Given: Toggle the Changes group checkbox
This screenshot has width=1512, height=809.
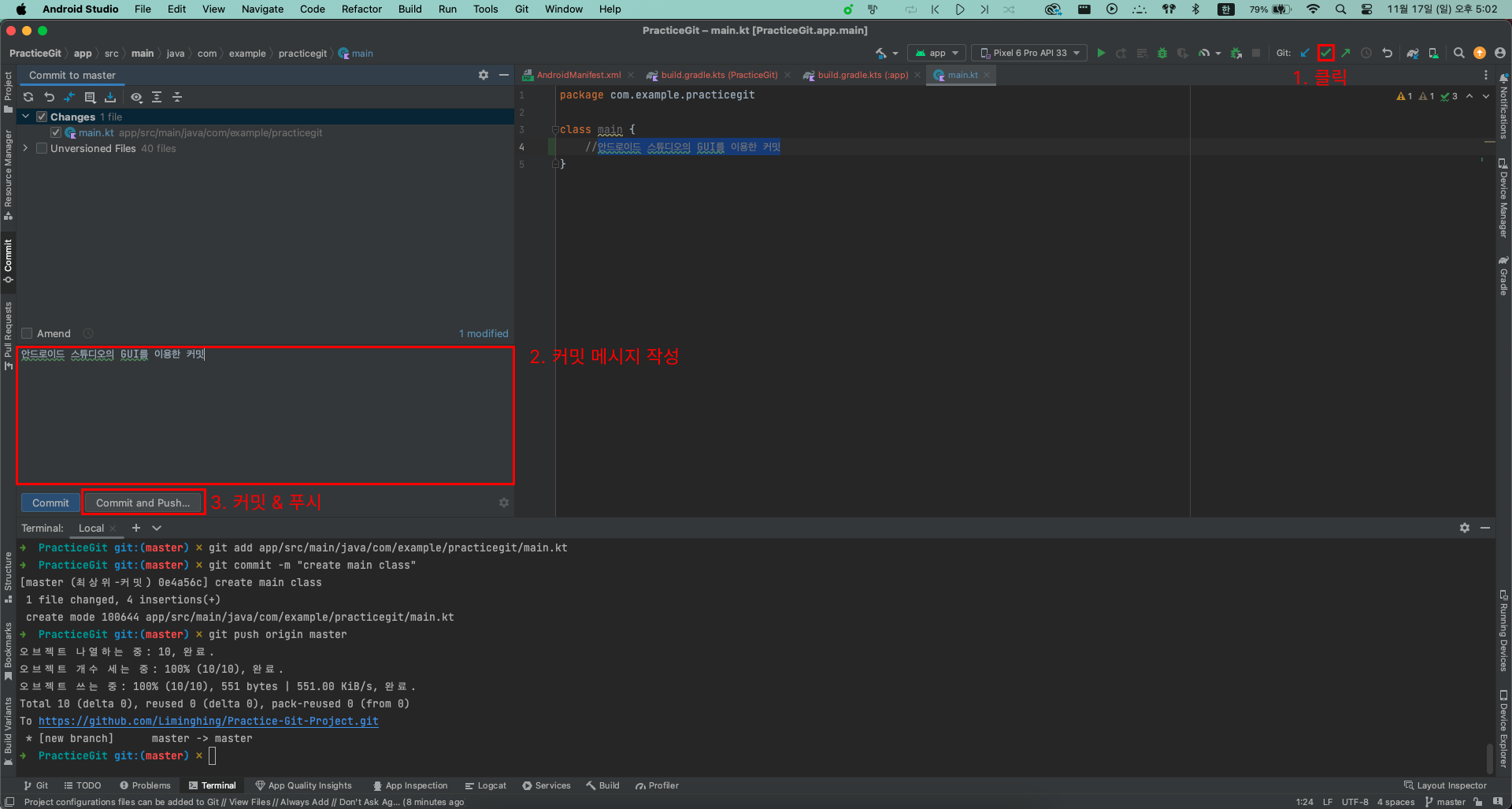Looking at the screenshot, I should [x=42, y=117].
